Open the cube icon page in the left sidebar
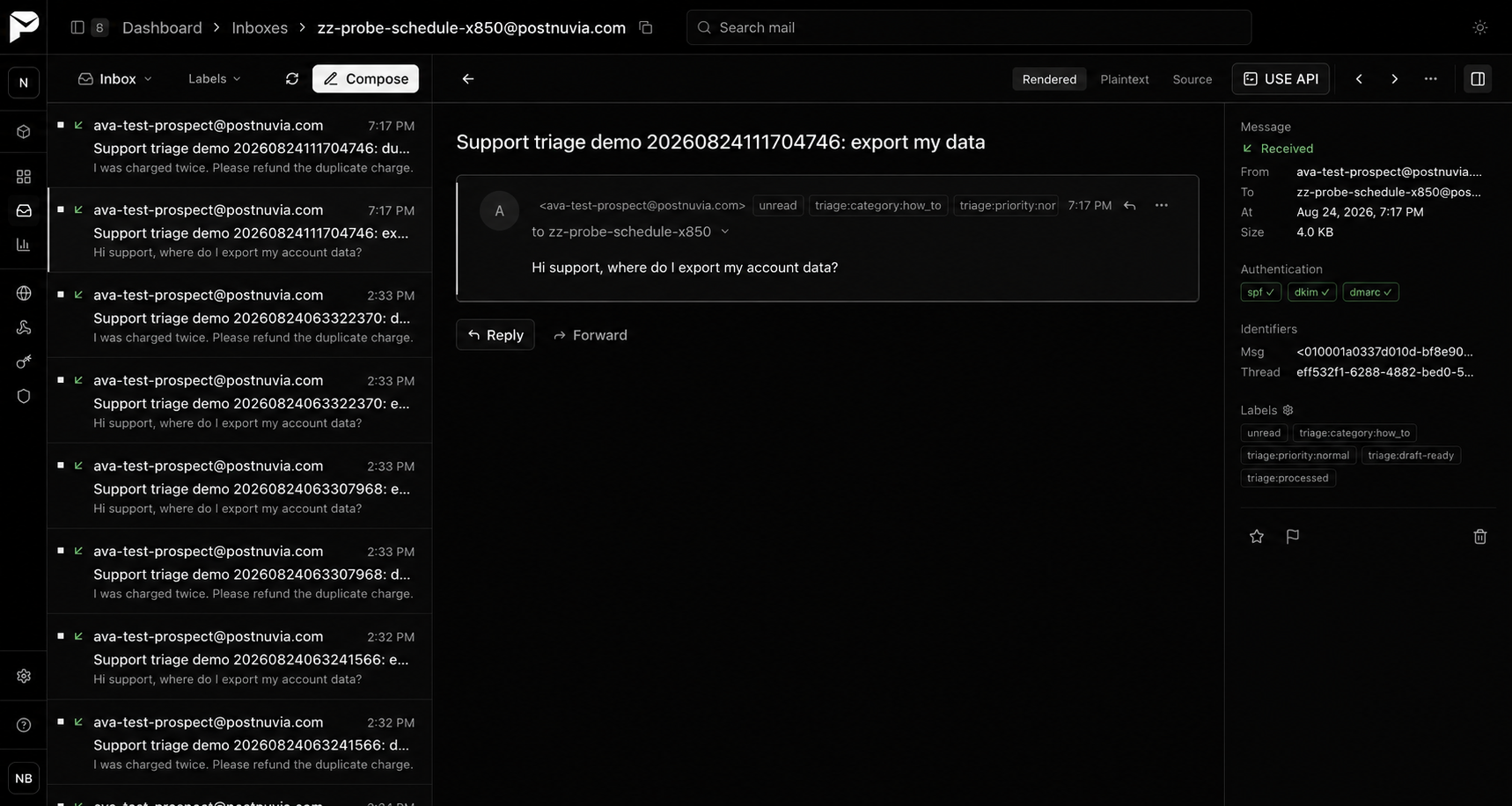The width and height of the screenshot is (1512, 806). (x=24, y=132)
